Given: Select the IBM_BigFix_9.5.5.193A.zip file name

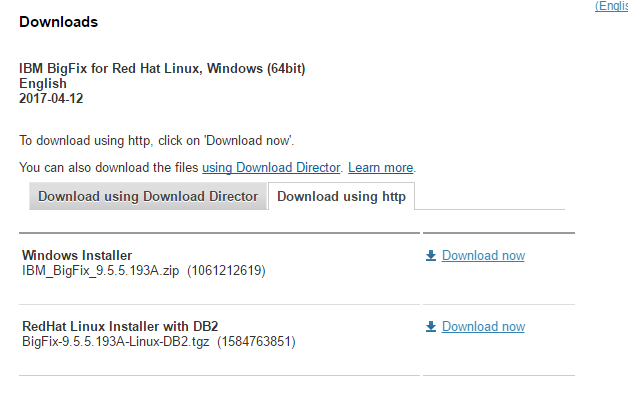Looking at the screenshot, I should click(x=101, y=270).
